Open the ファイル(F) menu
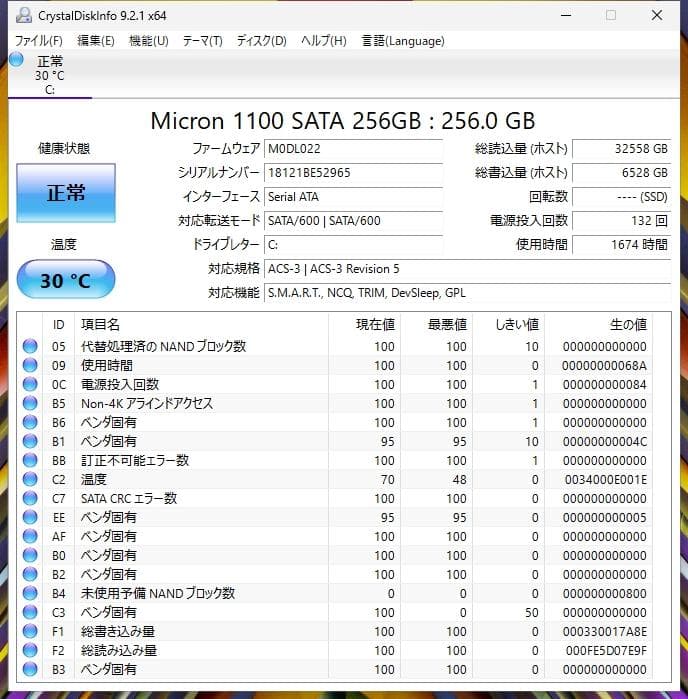Viewport: 688px width, 699px height. [38, 41]
